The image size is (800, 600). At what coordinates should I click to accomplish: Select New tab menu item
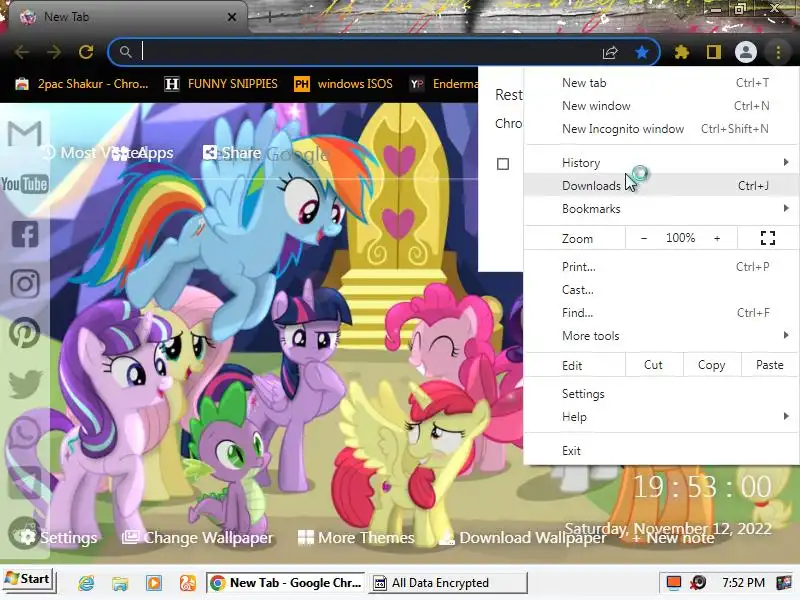pos(661,83)
